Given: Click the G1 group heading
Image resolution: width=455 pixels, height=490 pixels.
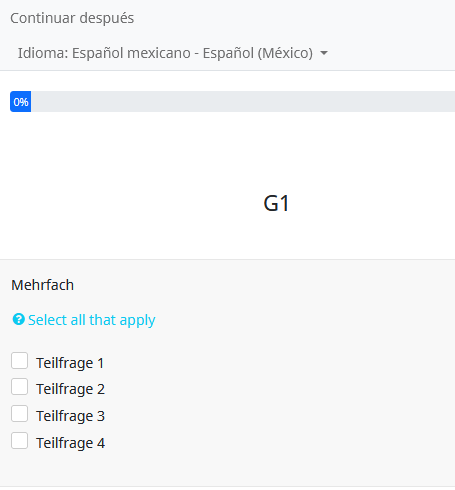Looking at the screenshot, I should 276,203.
